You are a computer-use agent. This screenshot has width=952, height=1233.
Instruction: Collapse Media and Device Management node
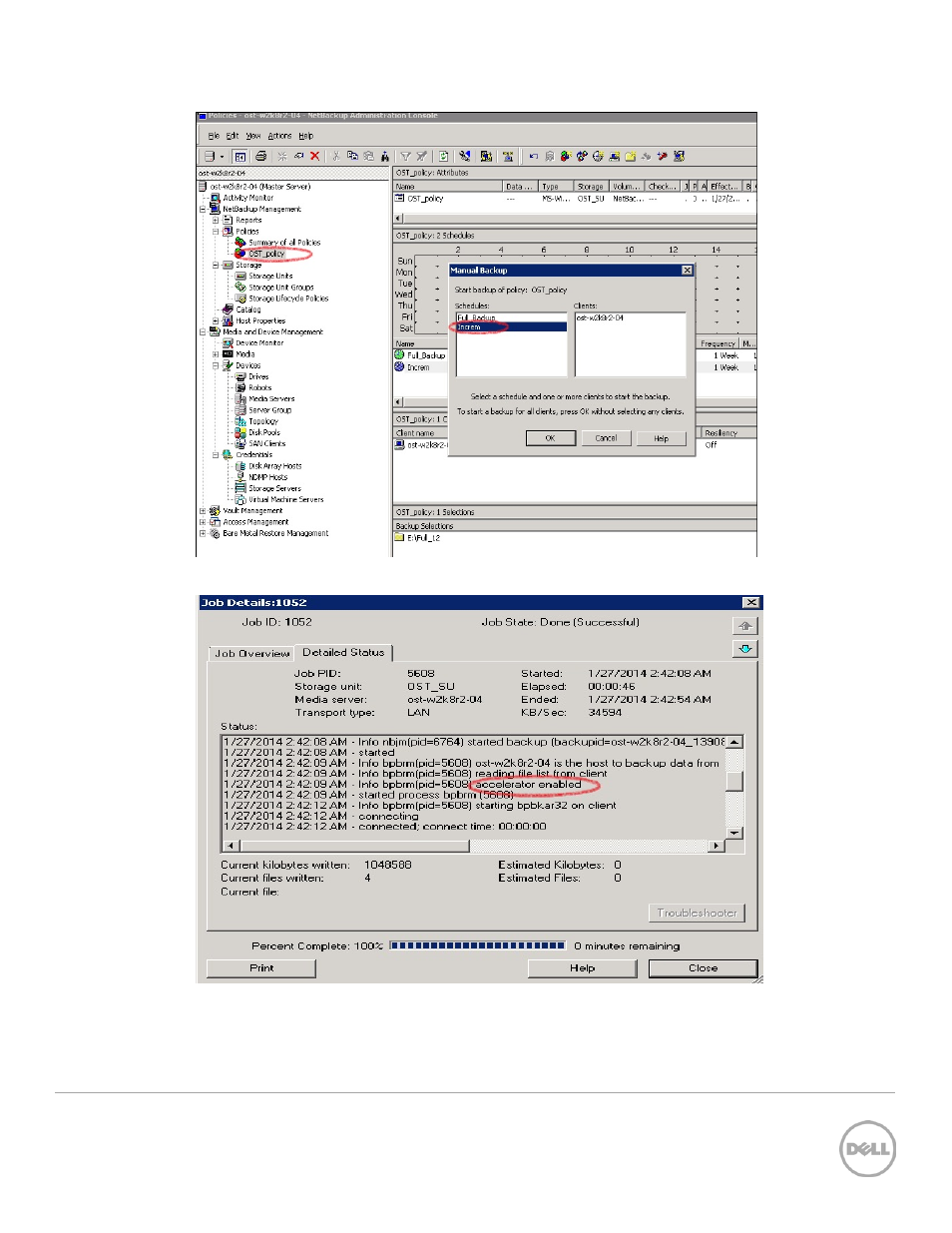pos(203,332)
